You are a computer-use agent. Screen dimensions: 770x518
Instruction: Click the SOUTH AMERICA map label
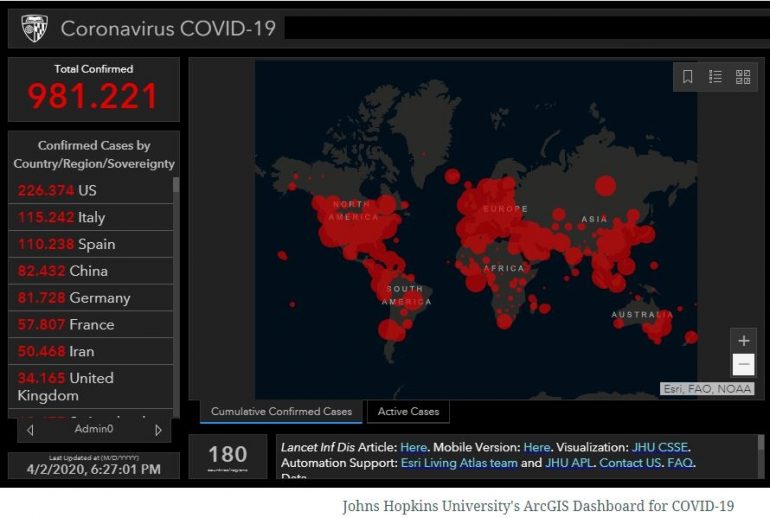click(407, 295)
